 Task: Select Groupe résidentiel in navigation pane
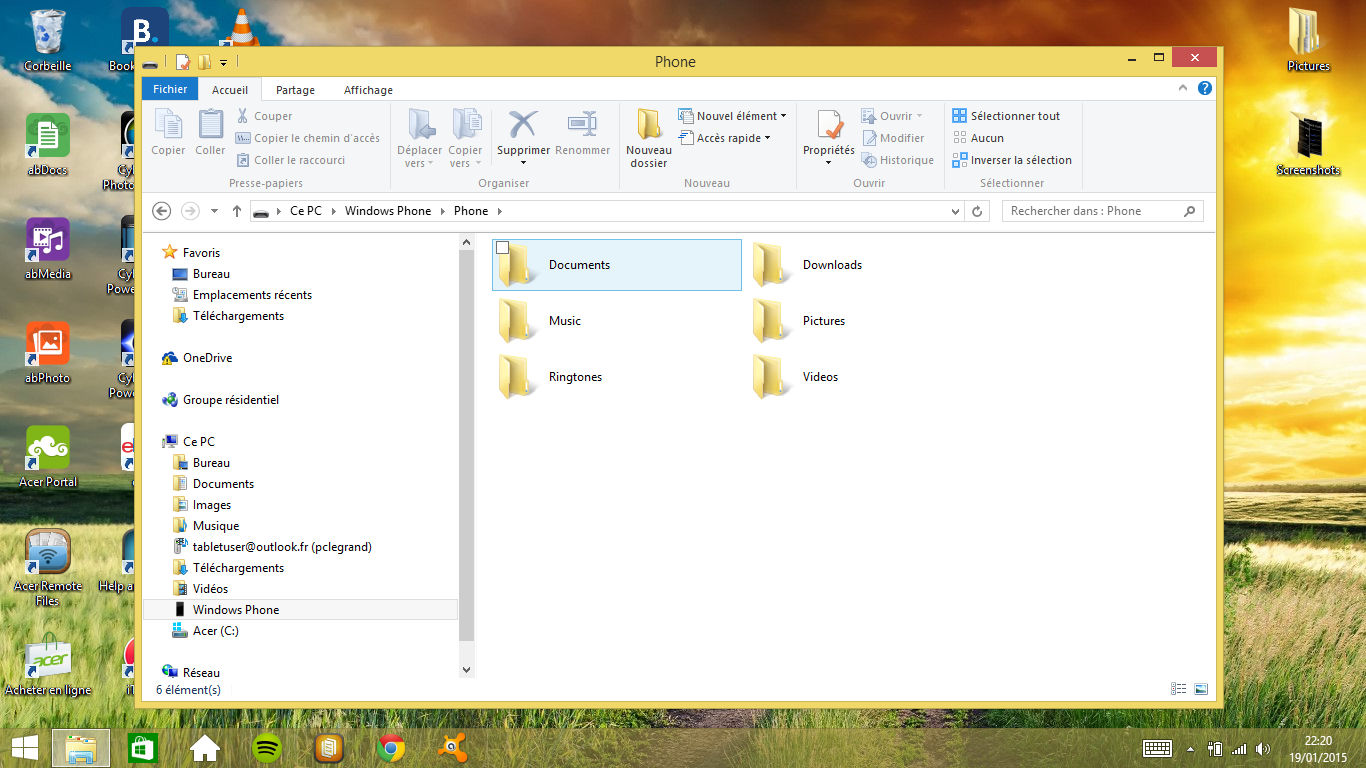[x=230, y=400]
